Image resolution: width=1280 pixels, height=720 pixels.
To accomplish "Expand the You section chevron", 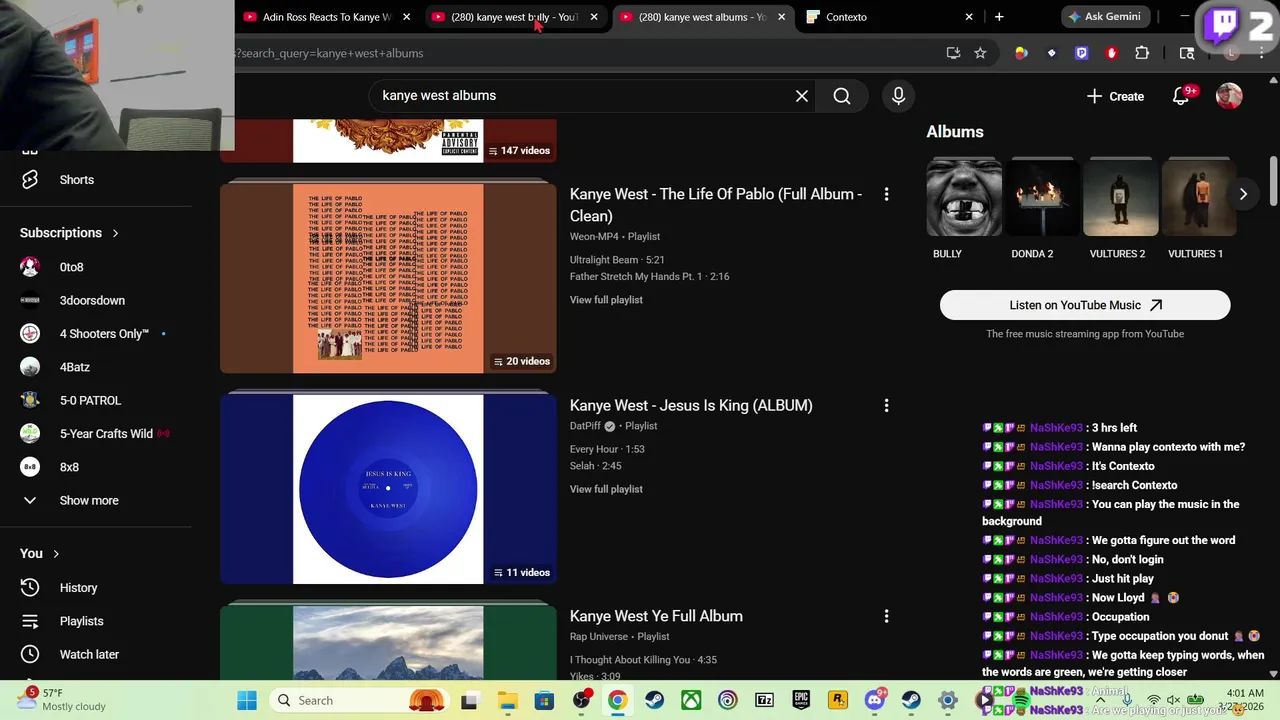I will tap(56, 554).
